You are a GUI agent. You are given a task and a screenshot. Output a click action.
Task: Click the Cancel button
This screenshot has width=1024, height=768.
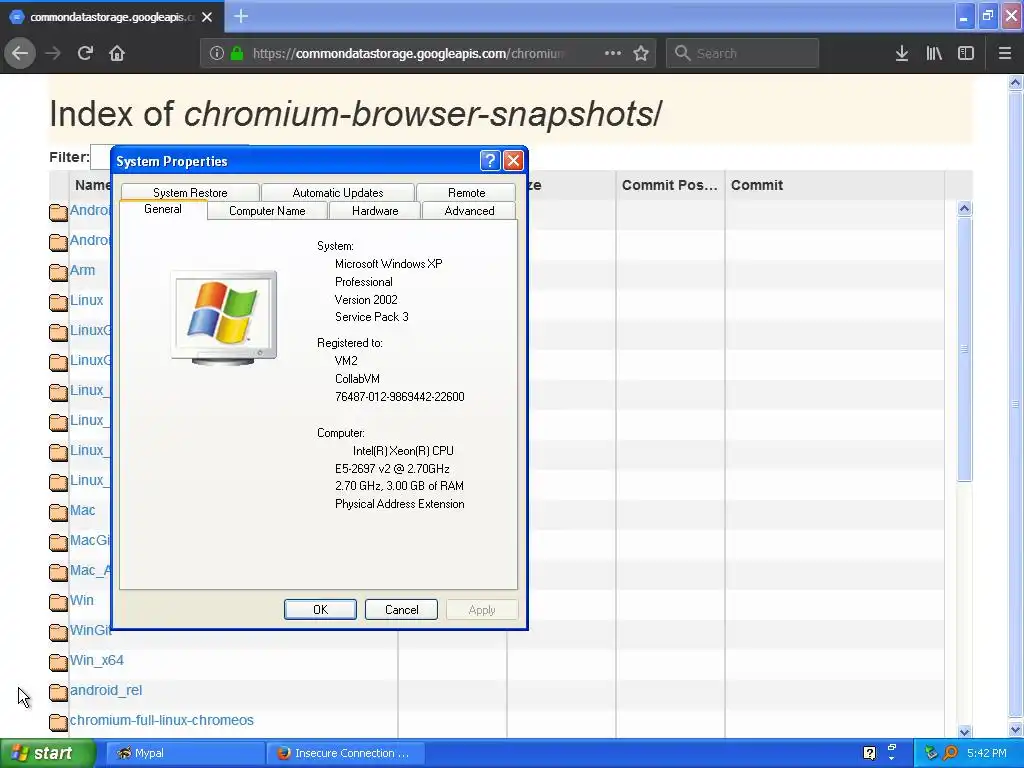coord(402,609)
